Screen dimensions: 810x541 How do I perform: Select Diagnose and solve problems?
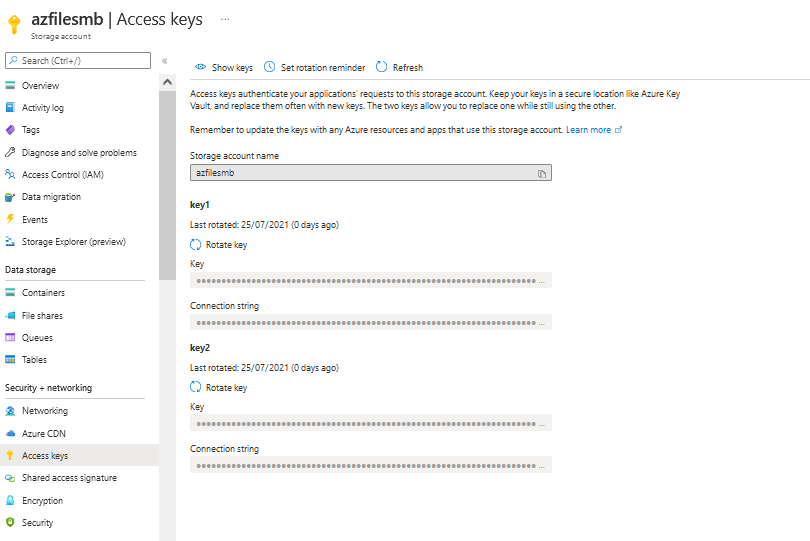80,152
